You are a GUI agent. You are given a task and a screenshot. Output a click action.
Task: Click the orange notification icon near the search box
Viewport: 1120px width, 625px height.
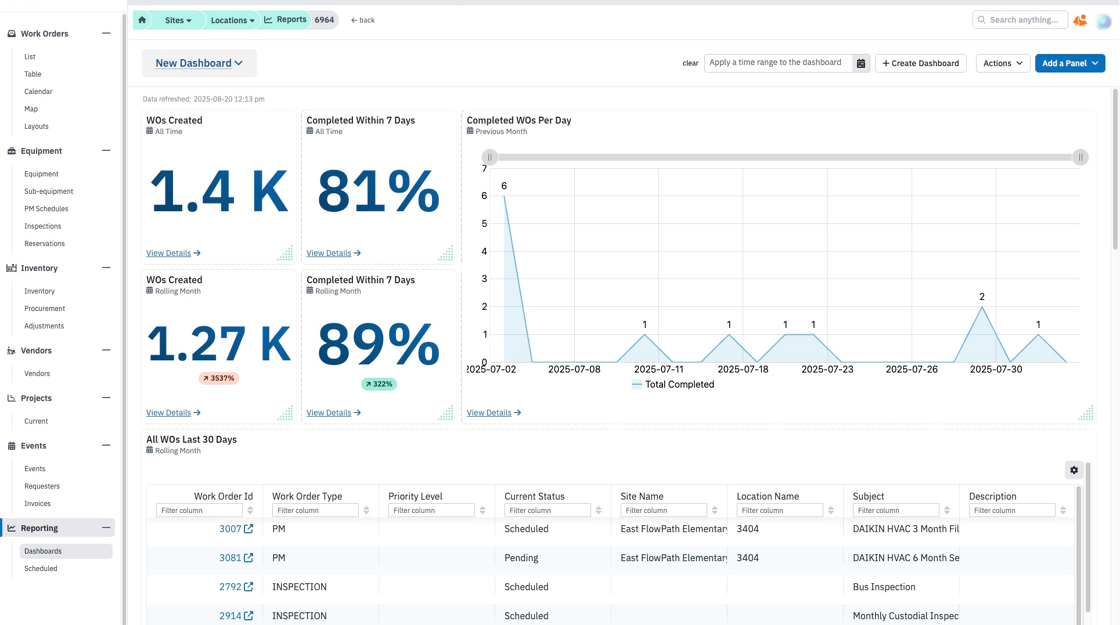(1080, 21)
